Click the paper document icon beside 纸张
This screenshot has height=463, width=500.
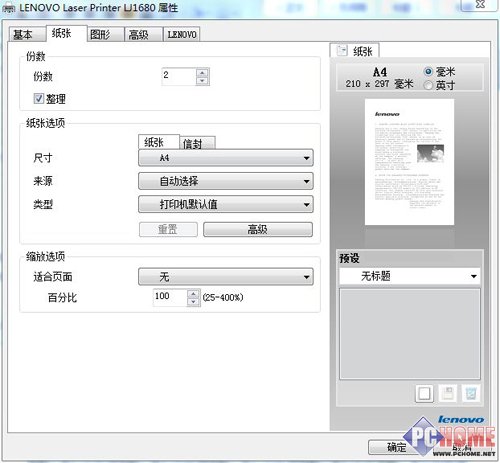click(342, 51)
